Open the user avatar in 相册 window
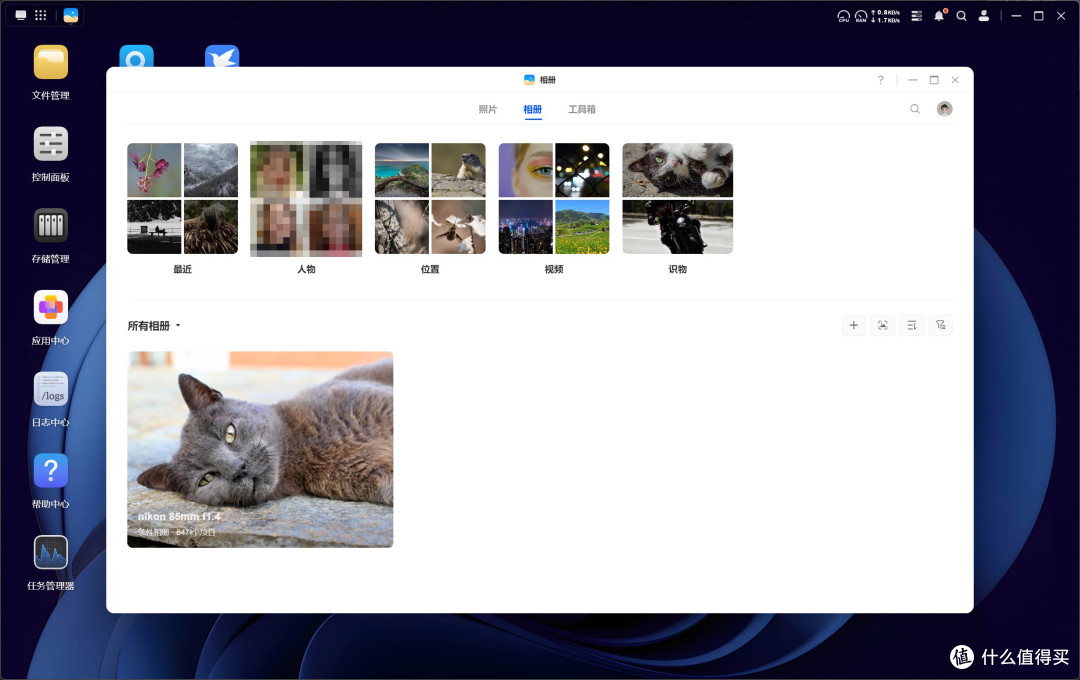 click(x=944, y=109)
